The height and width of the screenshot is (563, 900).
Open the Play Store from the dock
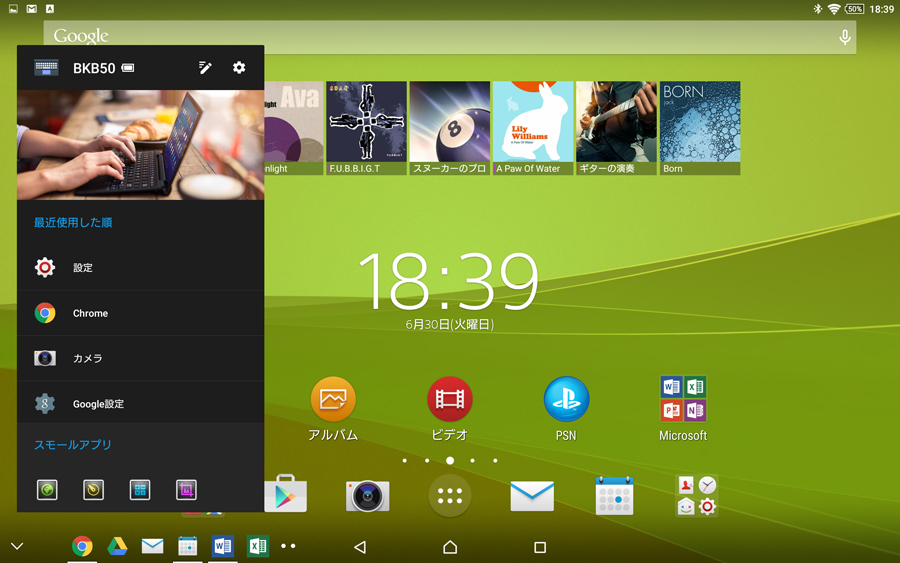click(286, 496)
